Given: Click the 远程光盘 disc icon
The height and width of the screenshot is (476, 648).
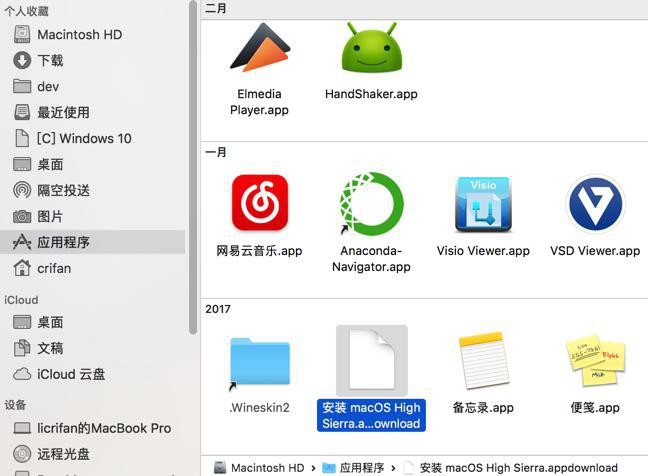Looking at the screenshot, I should (x=22, y=454).
